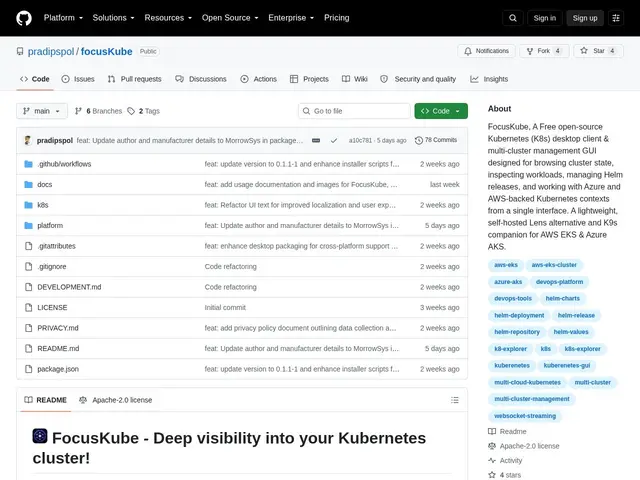
Task: Click the Go to file search field
Action: pos(354,111)
